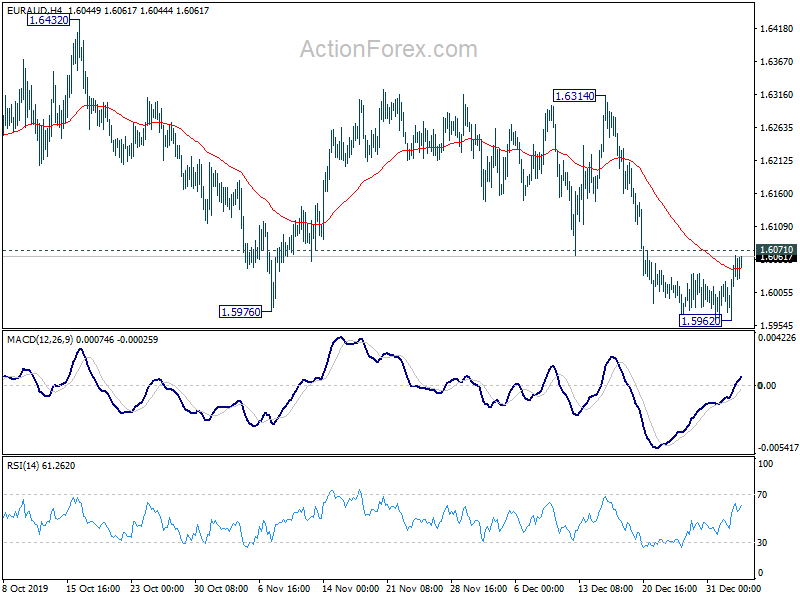Click the 31 Dec 00:00 date label
Image resolution: width=800 pixels, height=600 pixels.
point(733,588)
